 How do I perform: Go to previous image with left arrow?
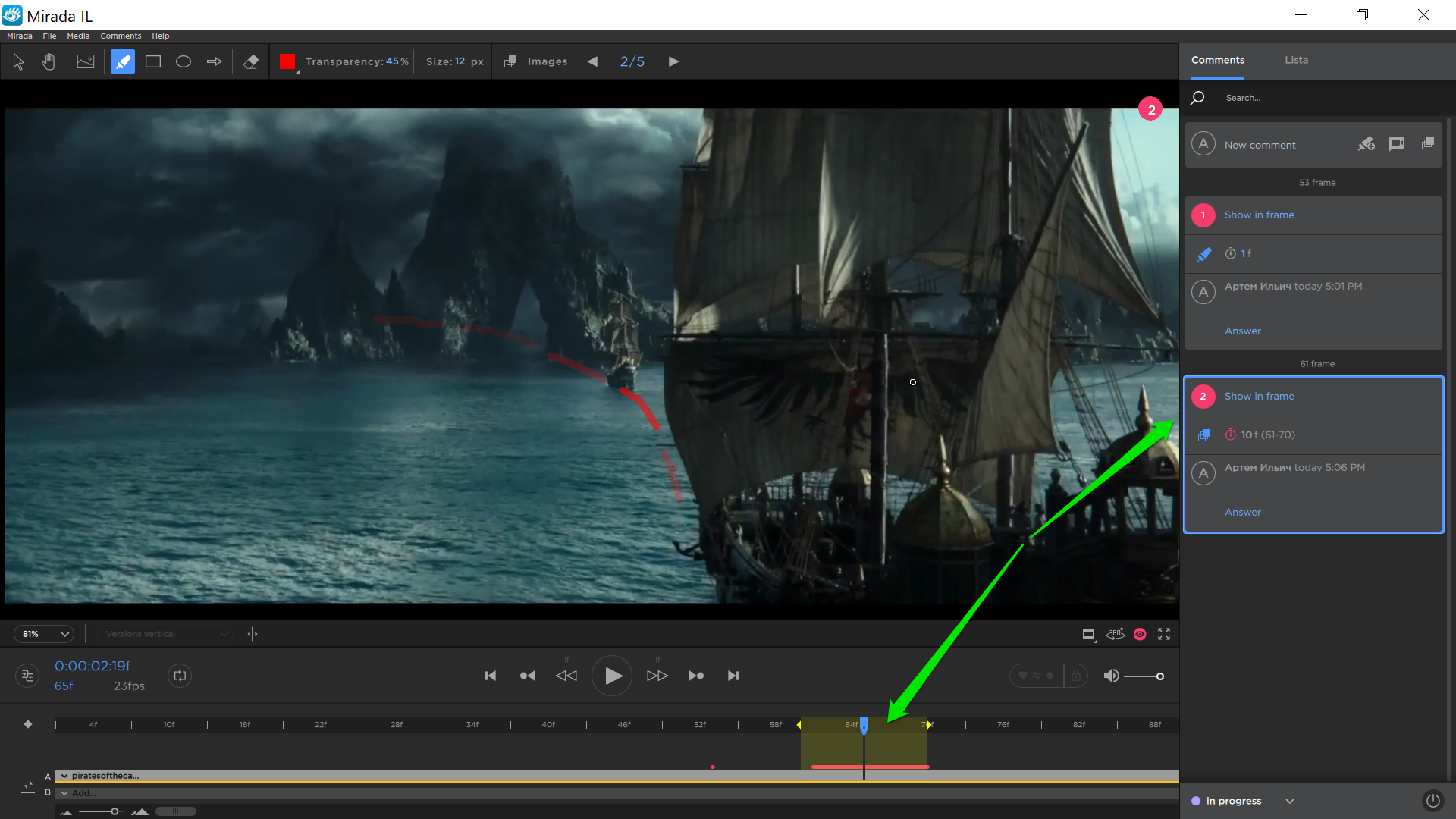coord(592,61)
